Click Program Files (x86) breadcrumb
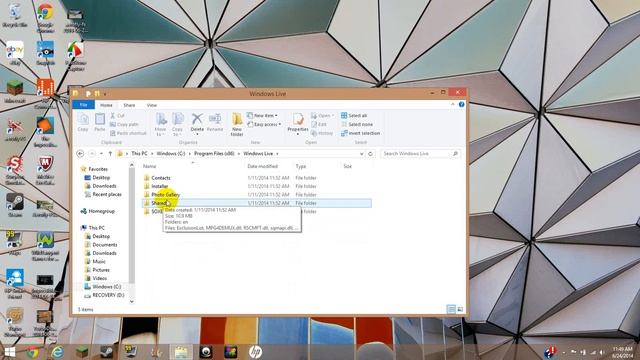640x360 pixels. point(214,153)
